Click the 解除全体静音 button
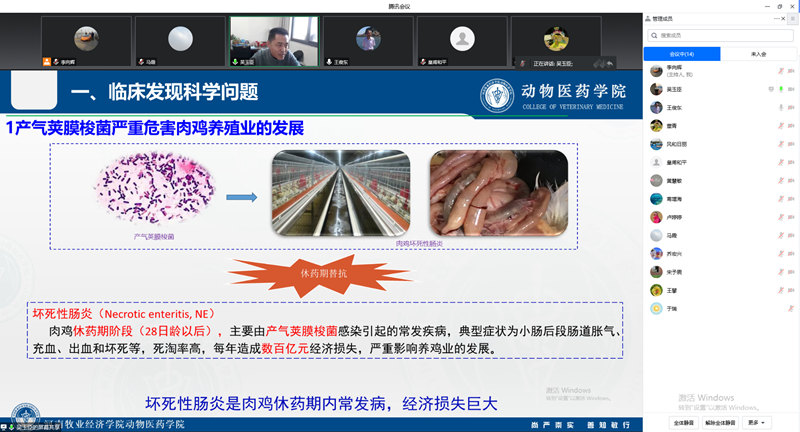Screen dimensions: 800x432 [722, 423]
